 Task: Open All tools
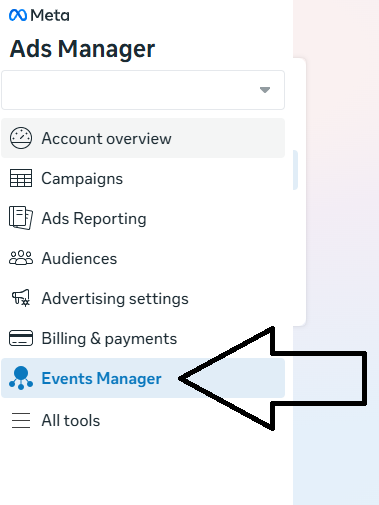(x=143, y=420)
